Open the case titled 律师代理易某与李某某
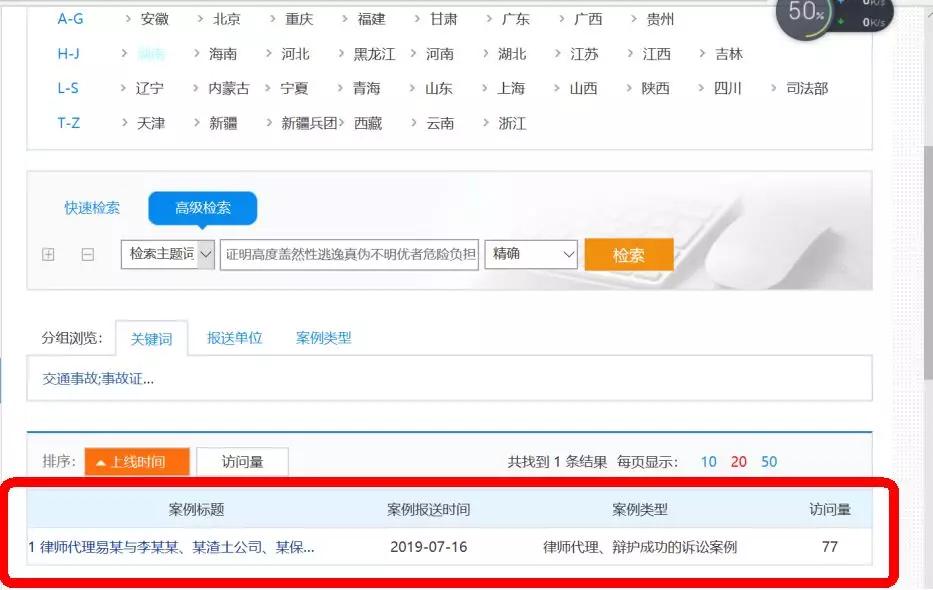 tap(167, 547)
